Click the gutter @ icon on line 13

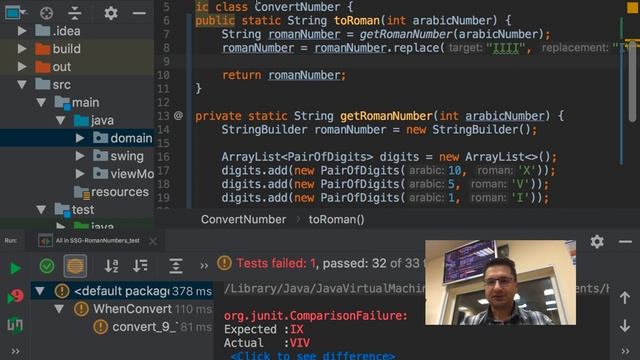[x=178, y=116]
